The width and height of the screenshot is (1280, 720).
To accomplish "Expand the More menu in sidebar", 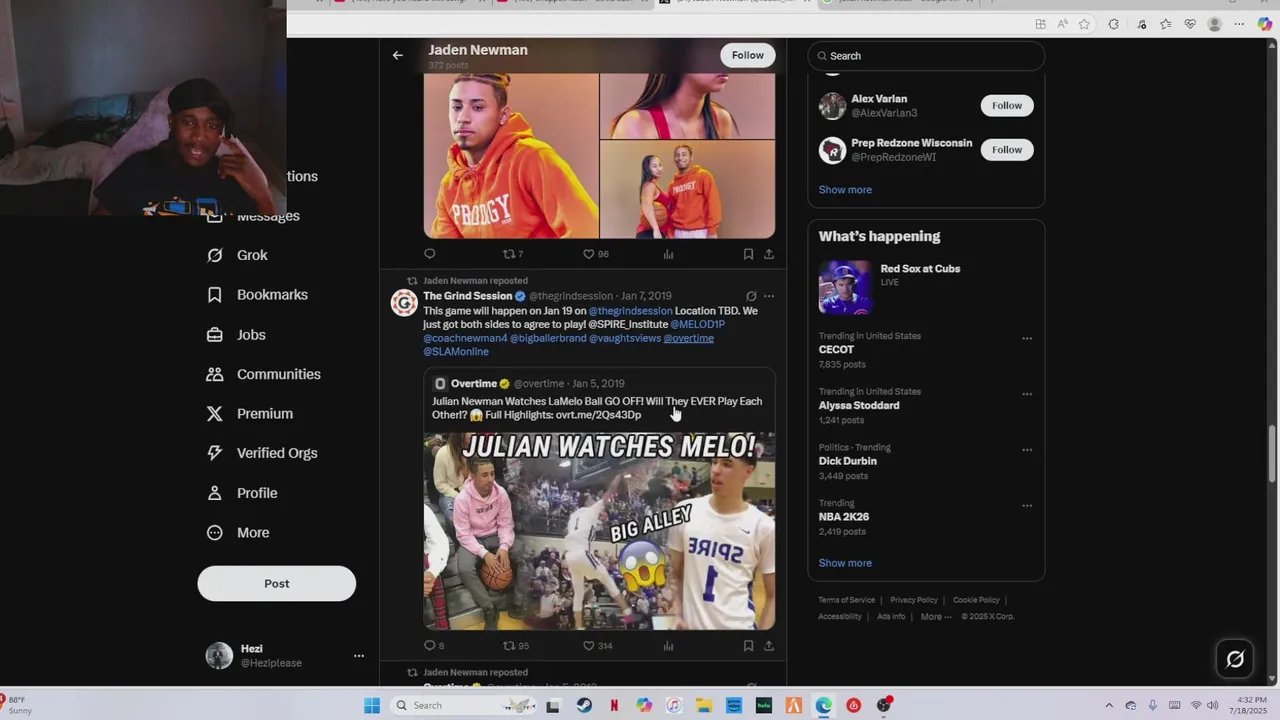I will [237, 533].
